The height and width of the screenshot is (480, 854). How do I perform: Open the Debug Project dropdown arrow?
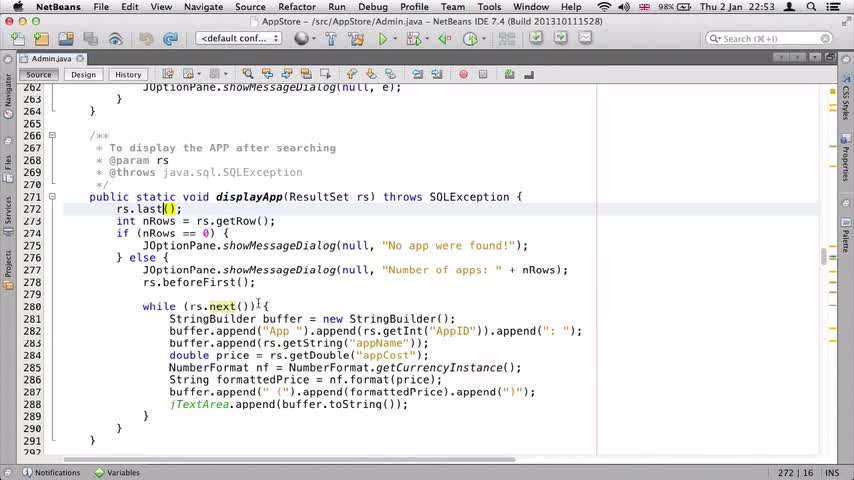[x=426, y=39]
